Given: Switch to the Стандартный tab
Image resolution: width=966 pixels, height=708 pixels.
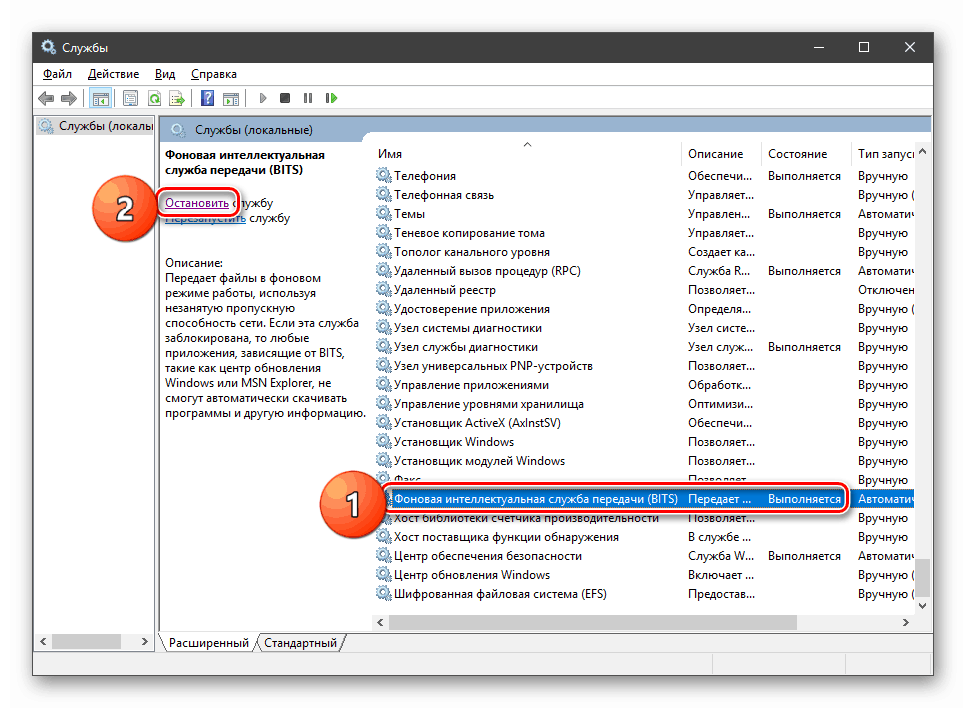Looking at the screenshot, I should click(x=301, y=643).
